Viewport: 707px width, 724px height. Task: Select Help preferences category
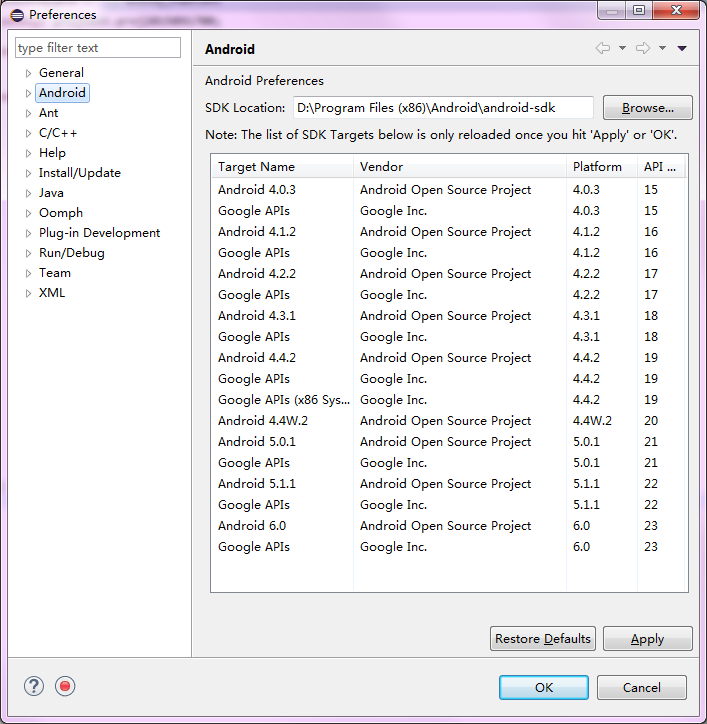point(52,153)
